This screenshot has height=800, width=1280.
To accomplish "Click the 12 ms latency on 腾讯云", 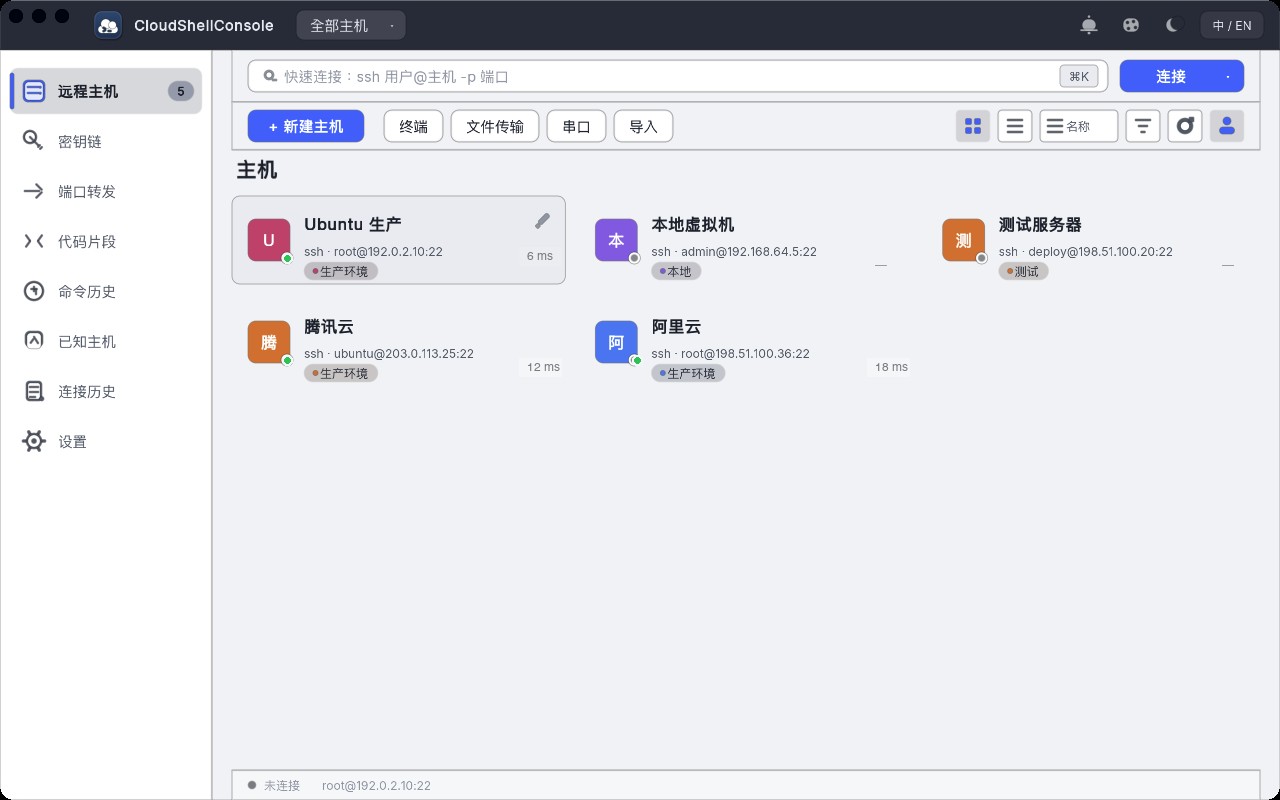I will coord(543,367).
